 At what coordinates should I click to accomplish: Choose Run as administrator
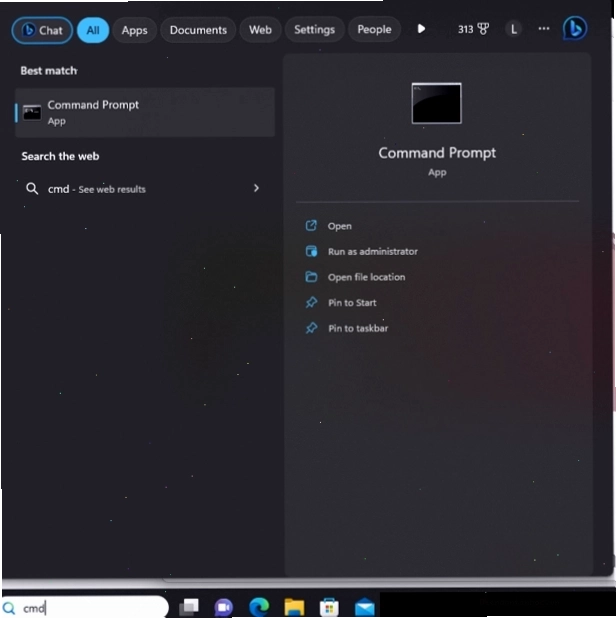pyautogui.click(x=373, y=251)
